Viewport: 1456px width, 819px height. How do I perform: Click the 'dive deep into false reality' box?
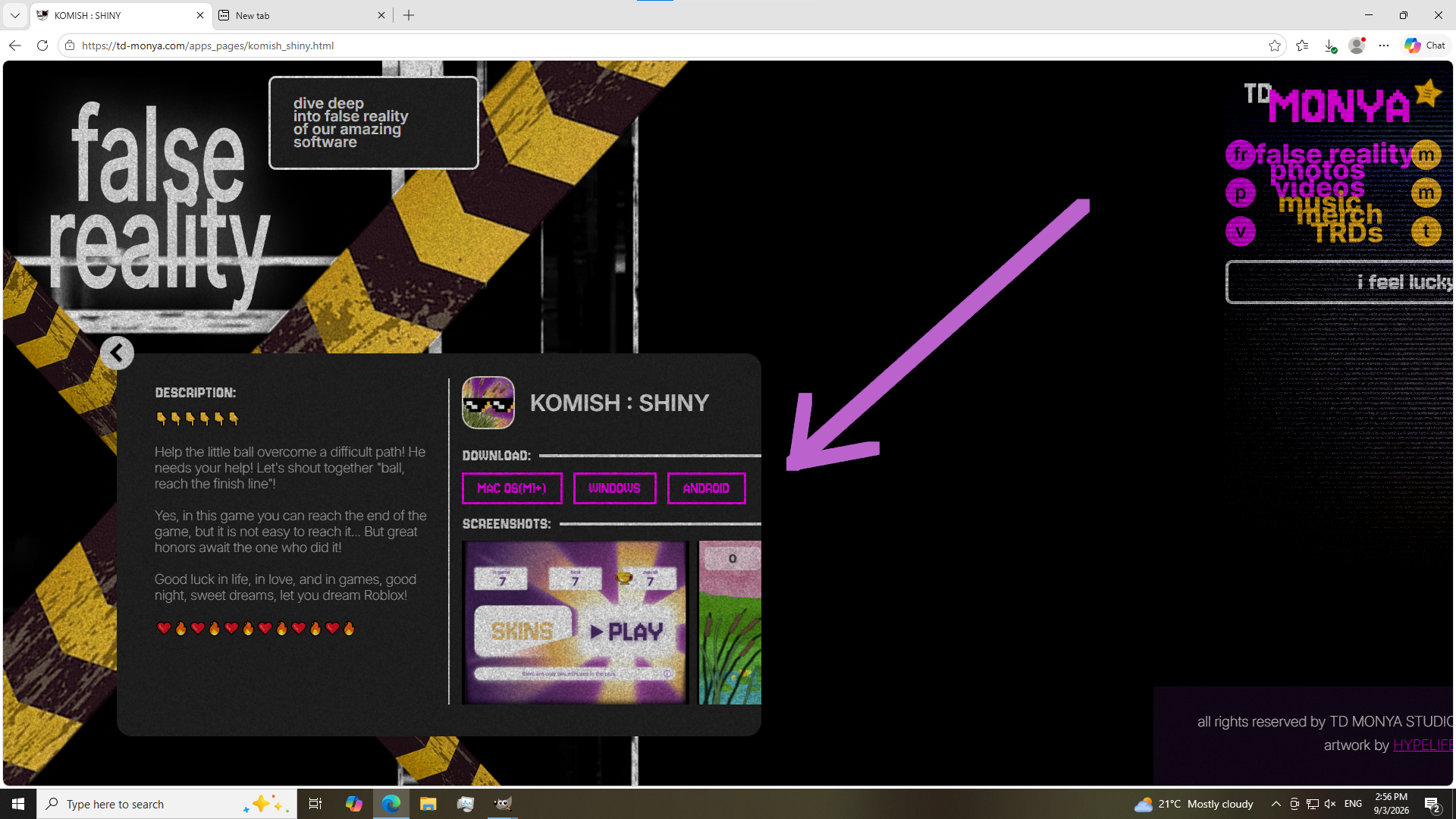click(374, 123)
